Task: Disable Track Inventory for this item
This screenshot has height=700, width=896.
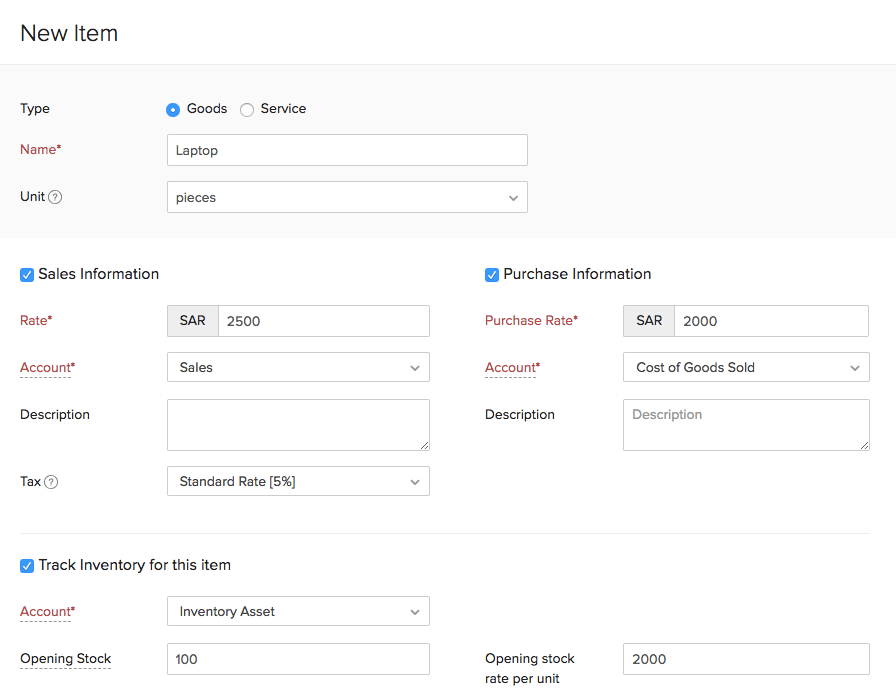Action: click(27, 566)
